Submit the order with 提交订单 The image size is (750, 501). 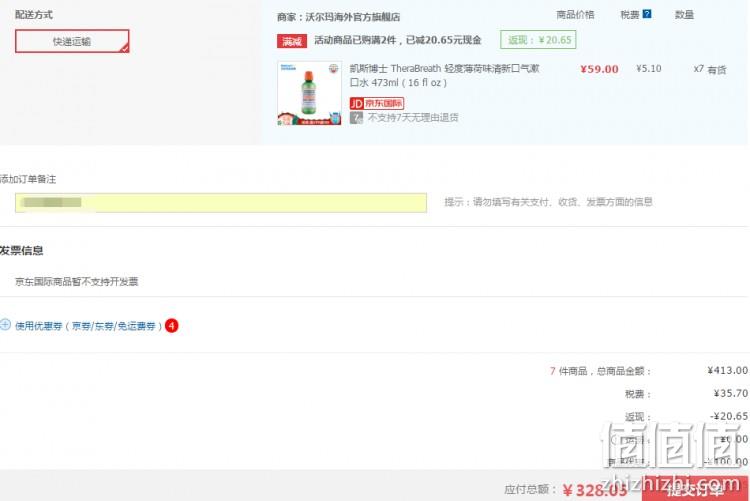point(695,489)
